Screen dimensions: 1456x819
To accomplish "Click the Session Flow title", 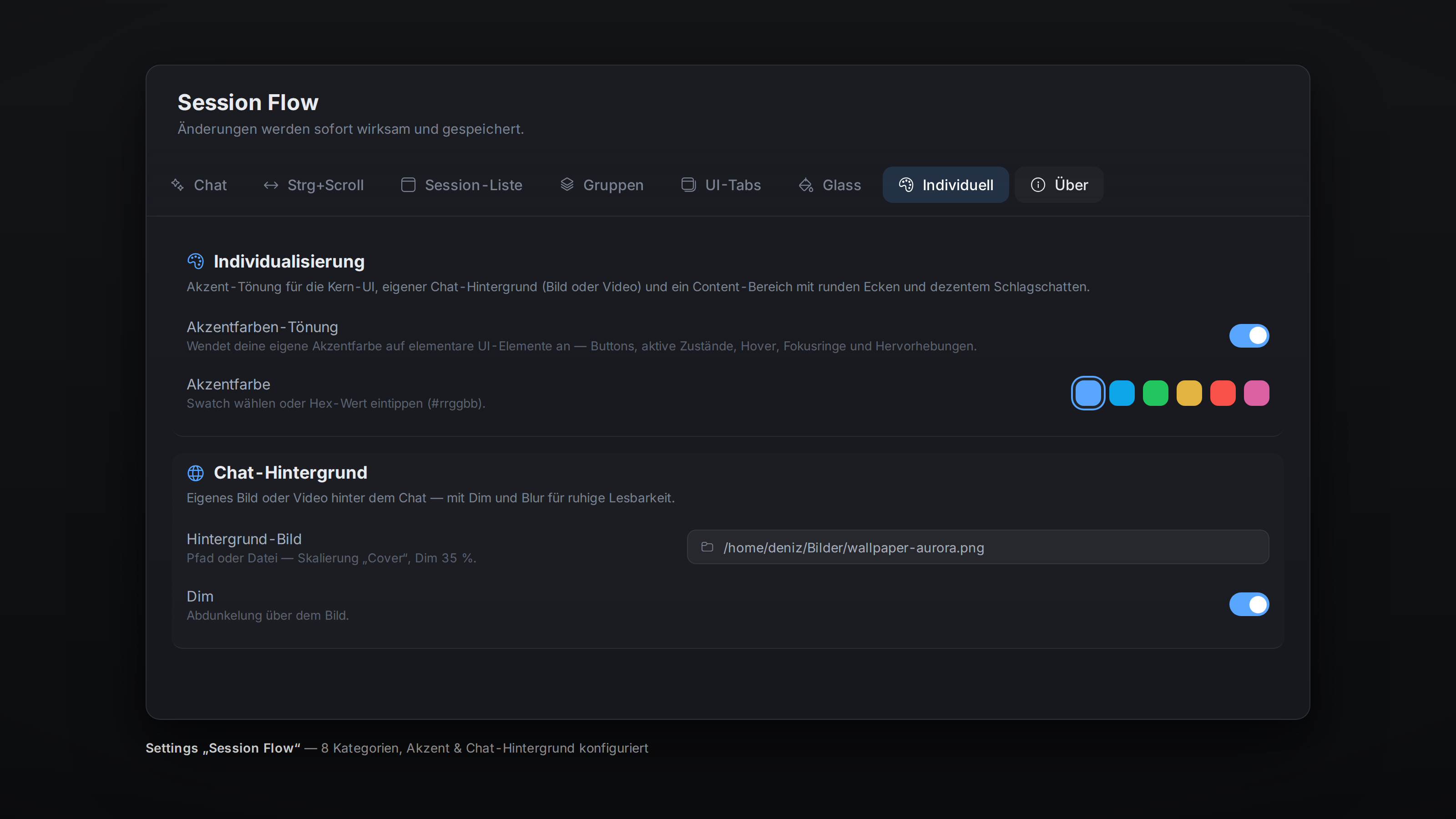I will coord(248,102).
